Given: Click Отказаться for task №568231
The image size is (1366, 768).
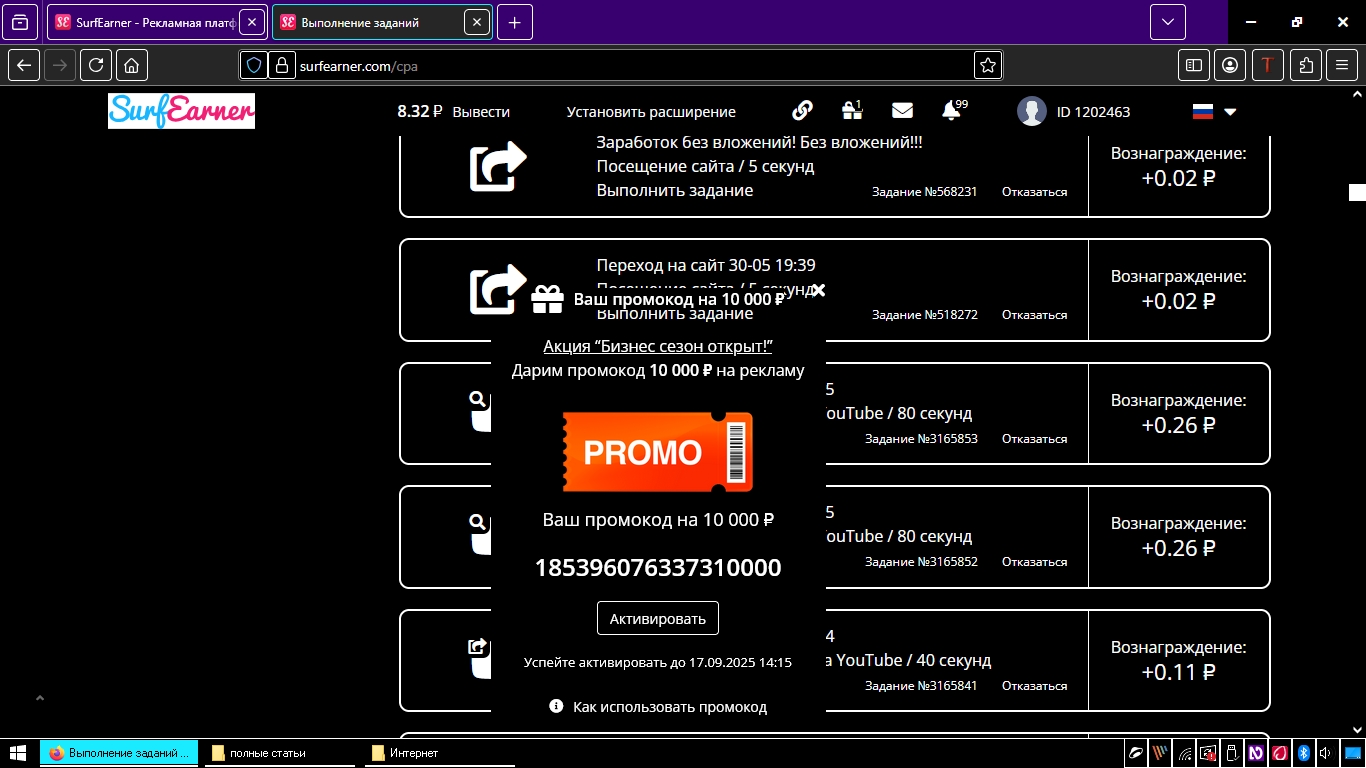Looking at the screenshot, I should coord(1034,191).
